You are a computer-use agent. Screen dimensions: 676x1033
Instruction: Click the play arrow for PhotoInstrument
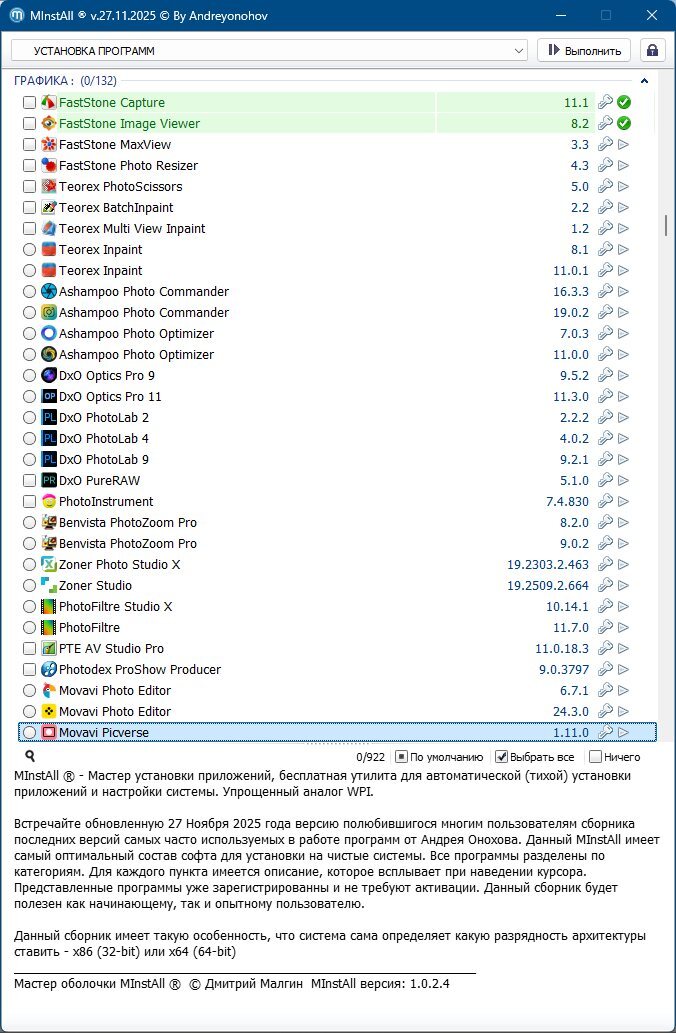pos(624,502)
